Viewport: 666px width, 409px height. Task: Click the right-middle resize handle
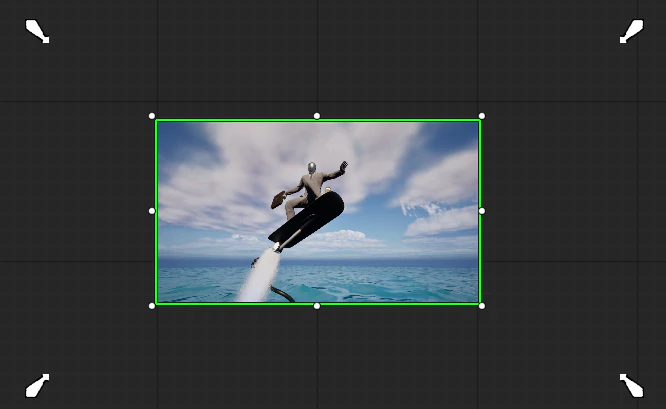pyautogui.click(x=482, y=211)
